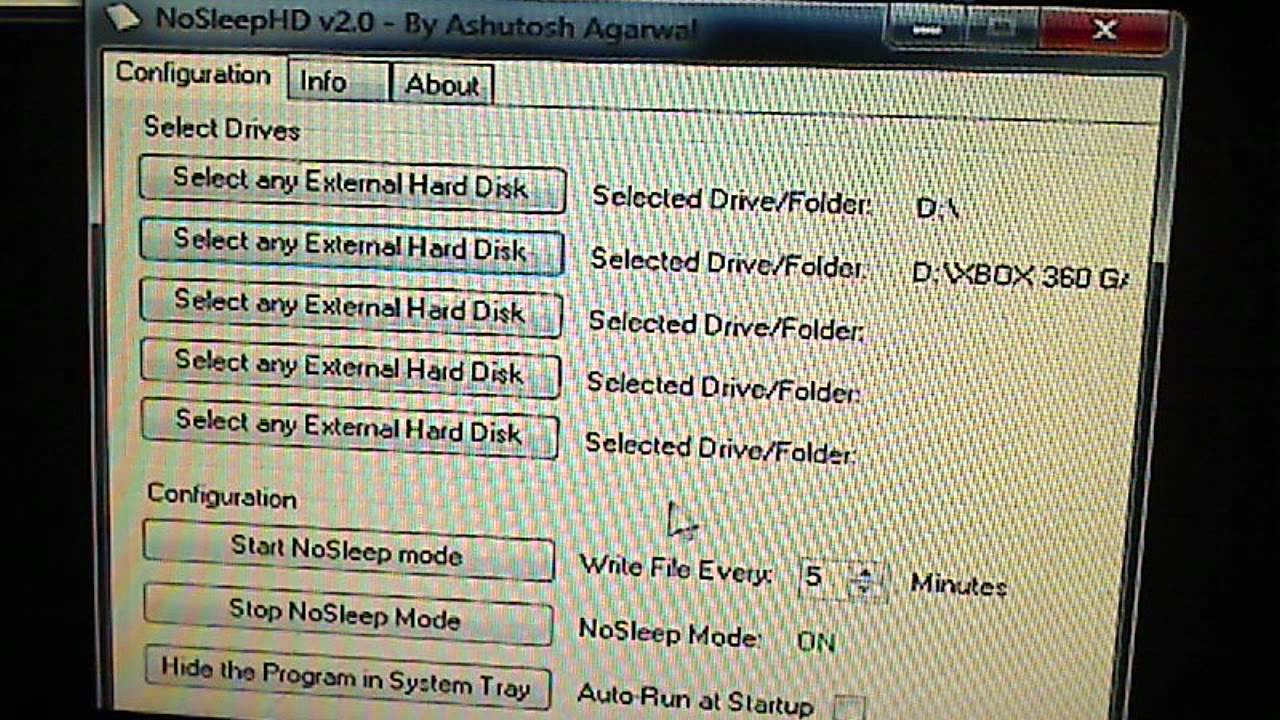Minimize the NoSleepHD window
Image resolution: width=1280 pixels, height=720 pixels.
coord(925,30)
